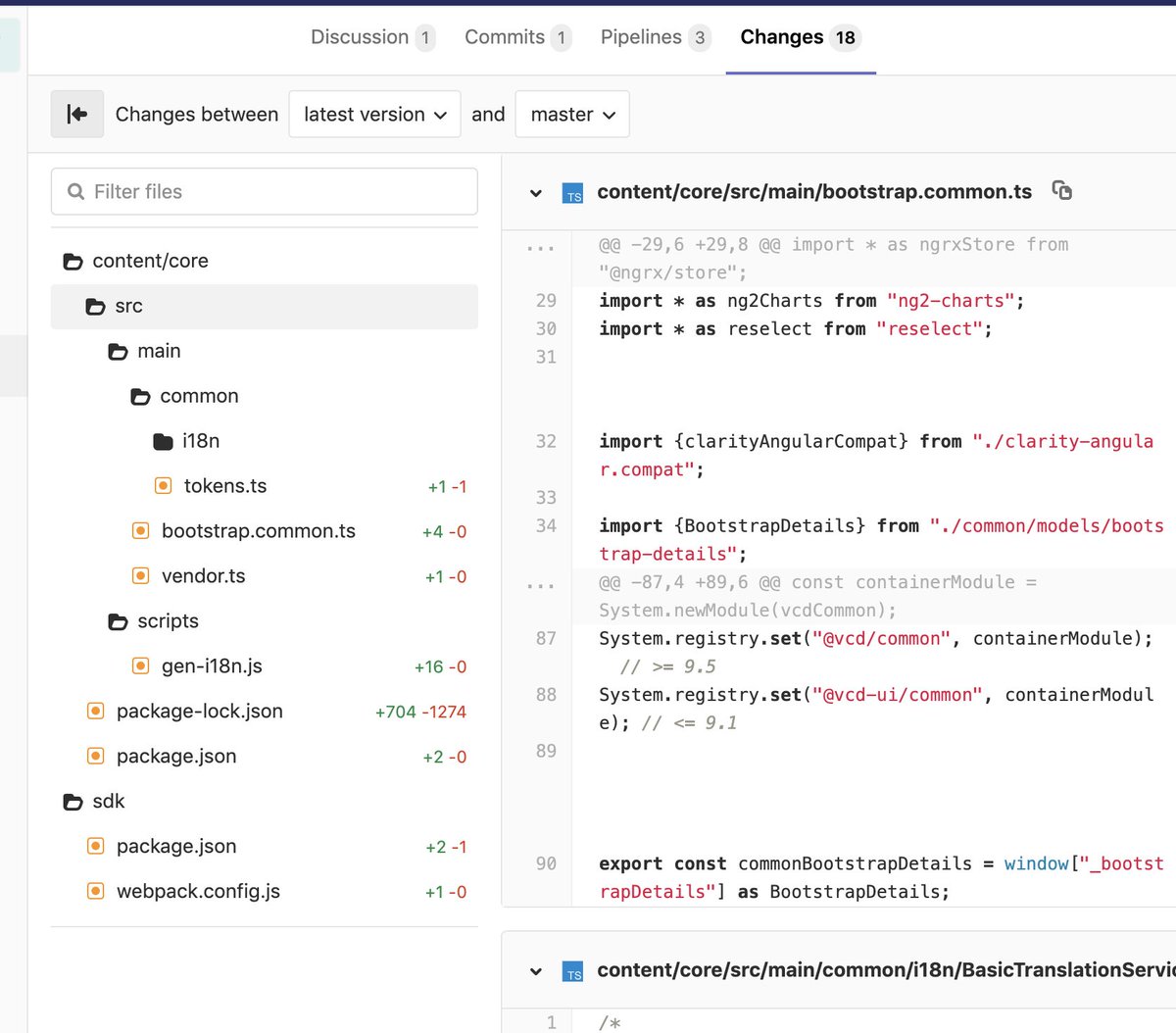Open the master branch dropdown
Image resolution: width=1176 pixels, height=1033 pixels.
572,114
